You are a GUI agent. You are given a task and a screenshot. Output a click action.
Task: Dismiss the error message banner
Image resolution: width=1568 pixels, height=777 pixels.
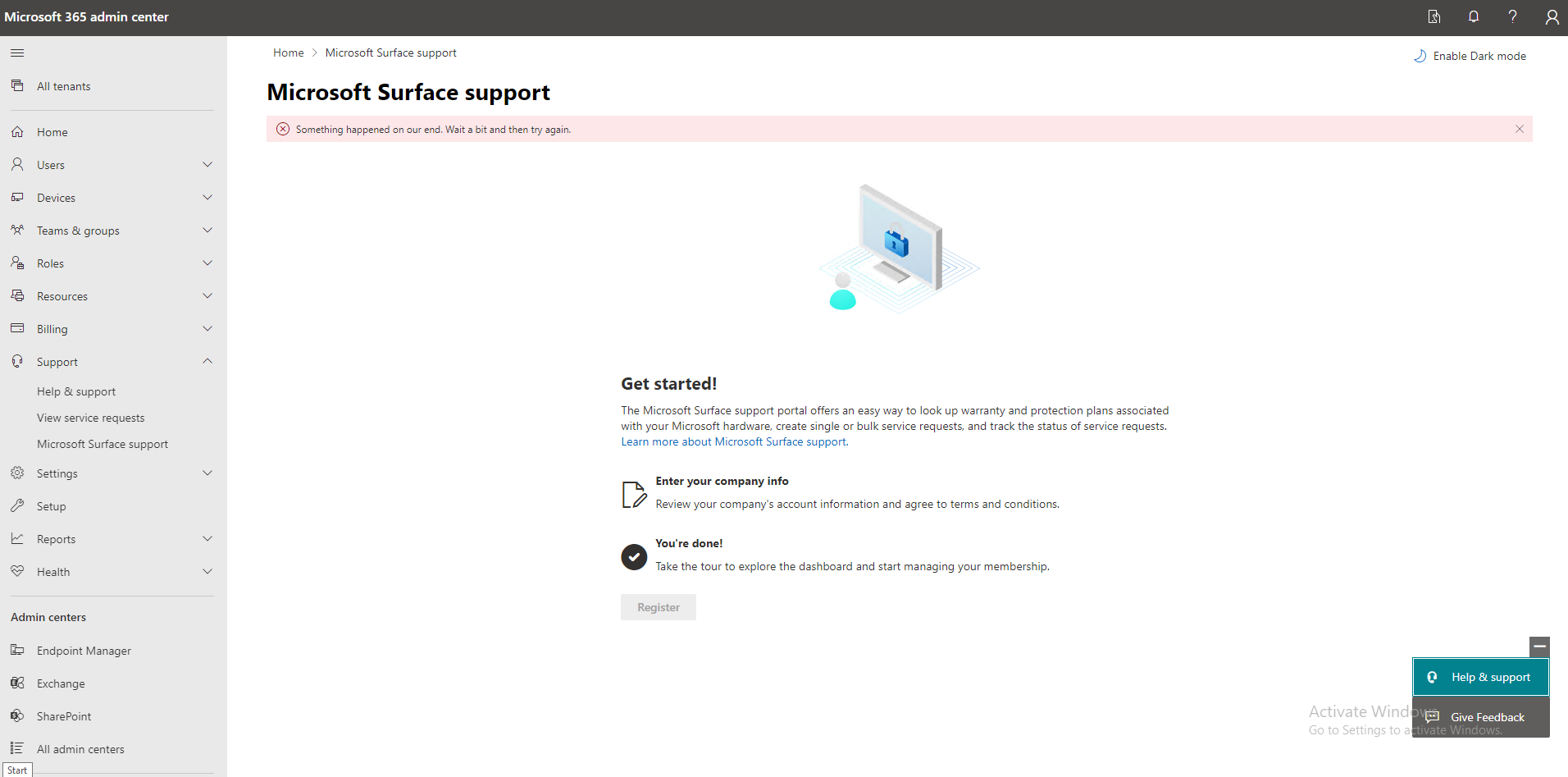click(1519, 129)
